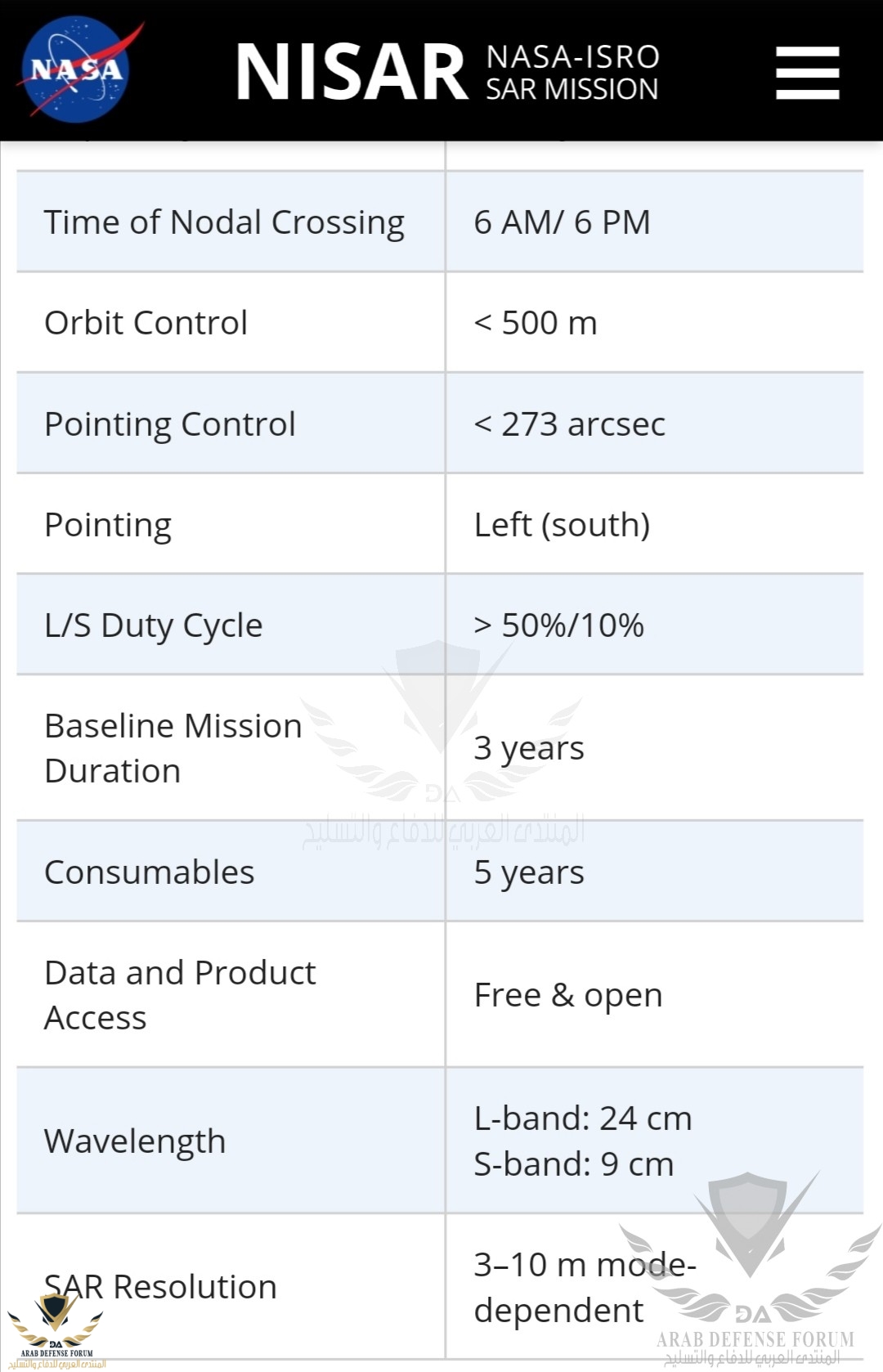
Task: Click the SAR Resolution row label
Action: tap(160, 1287)
